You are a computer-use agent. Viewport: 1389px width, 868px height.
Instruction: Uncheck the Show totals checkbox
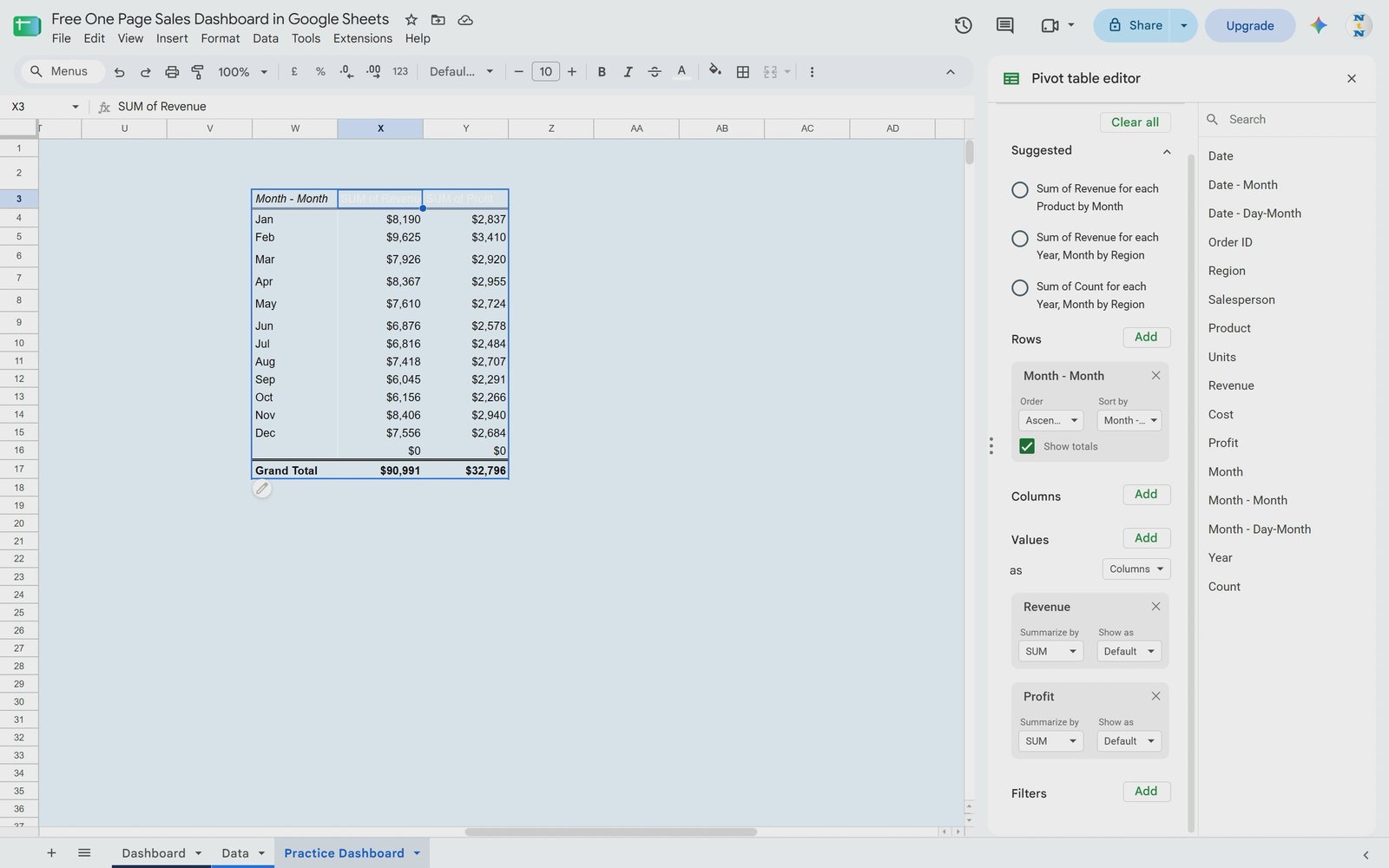point(1027,446)
